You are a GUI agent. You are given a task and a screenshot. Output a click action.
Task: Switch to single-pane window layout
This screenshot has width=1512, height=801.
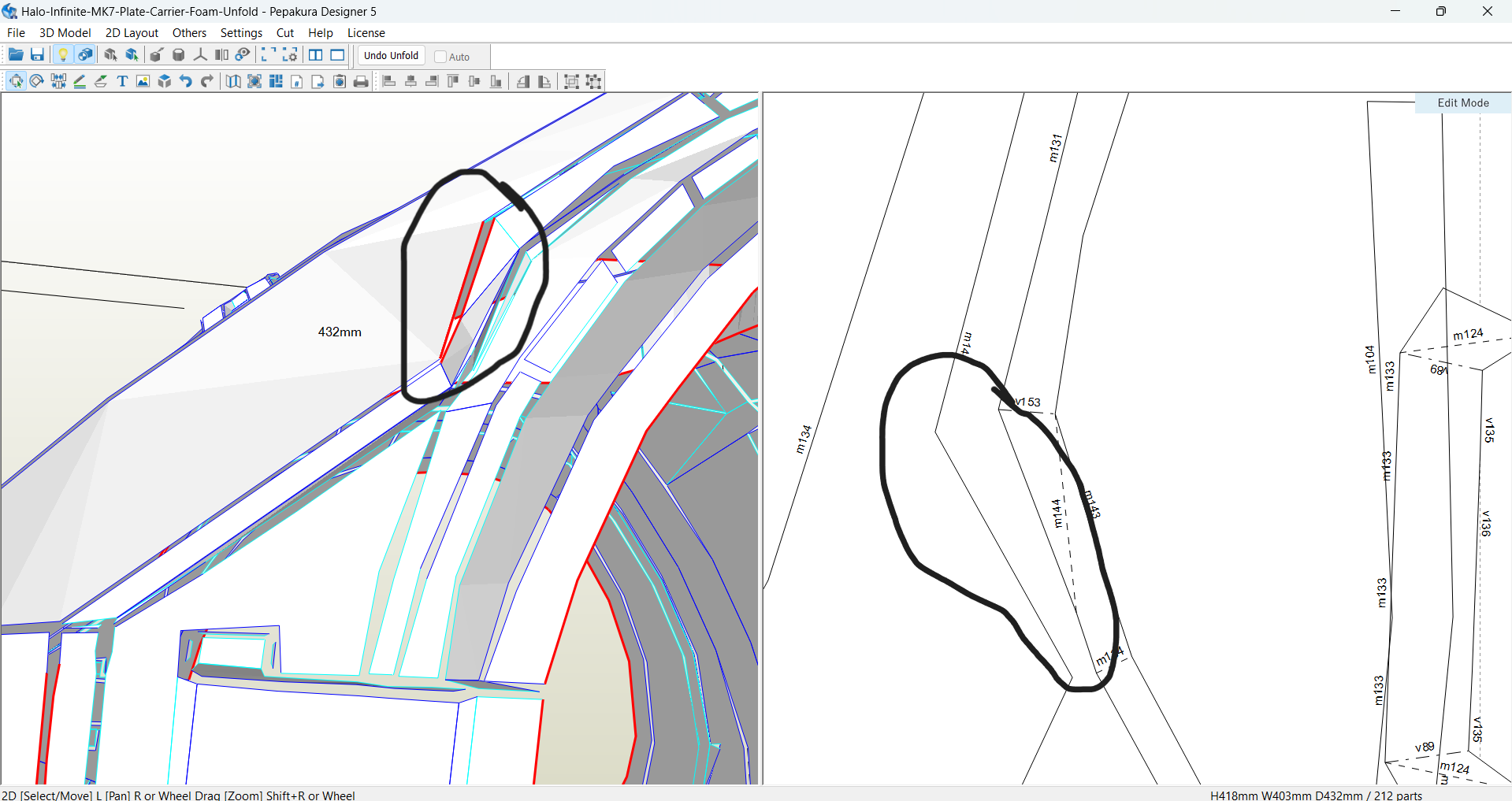click(x=337, y=55)
